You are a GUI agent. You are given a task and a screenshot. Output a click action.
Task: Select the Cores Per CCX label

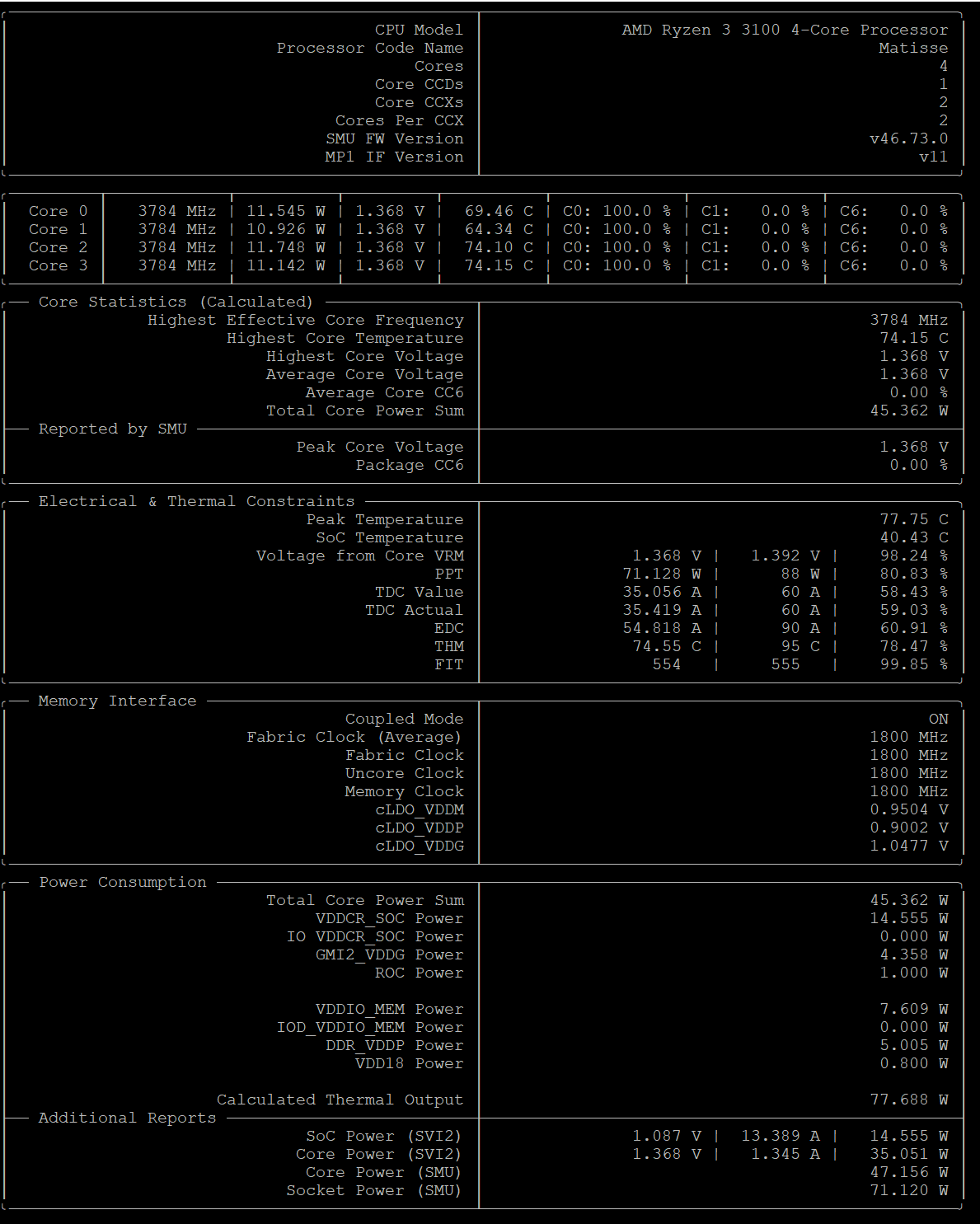click(x=399, y=120)
